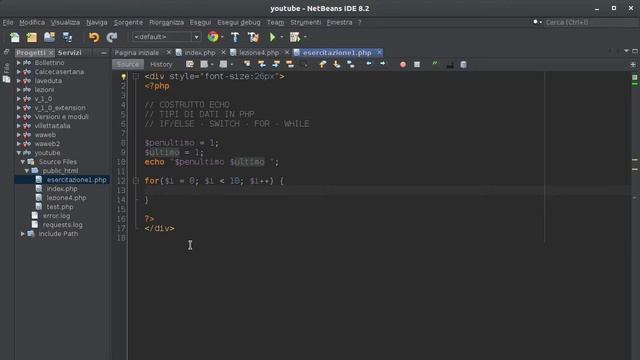Start macro recording with red circle
This screenshot has height=360, width=640.
click(403, 64)
